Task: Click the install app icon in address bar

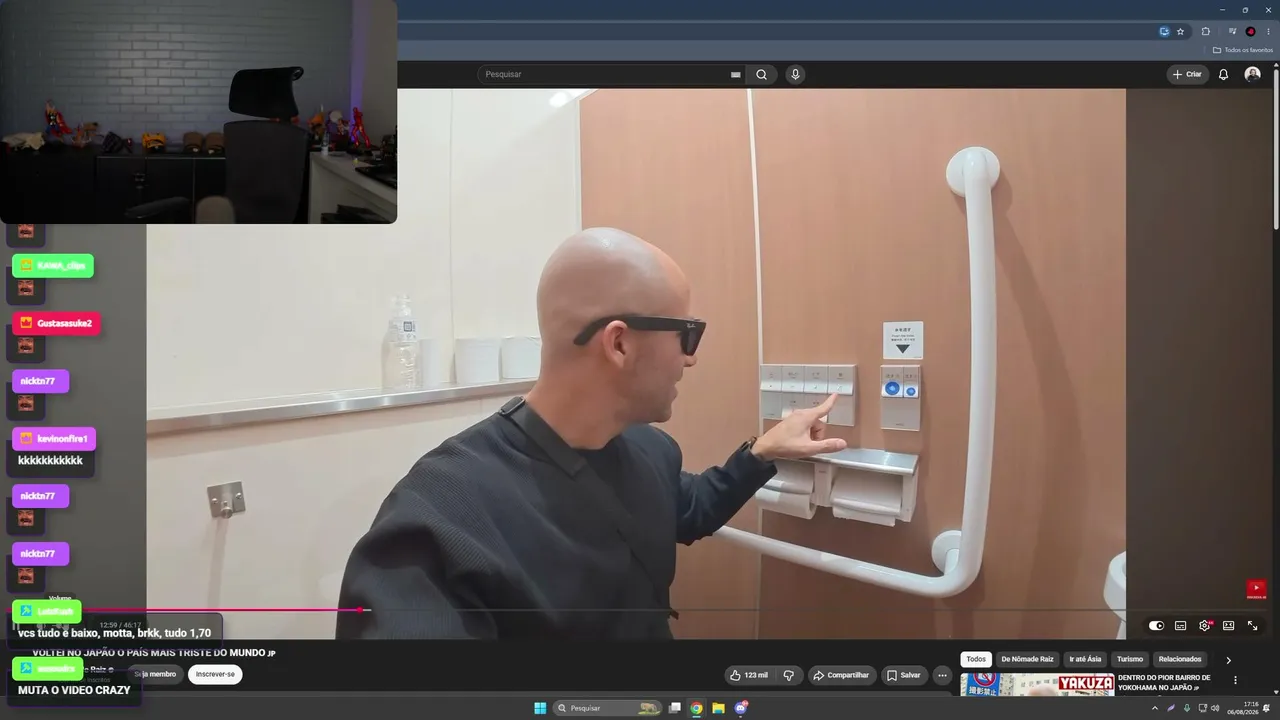Action: pos(1164,31)
